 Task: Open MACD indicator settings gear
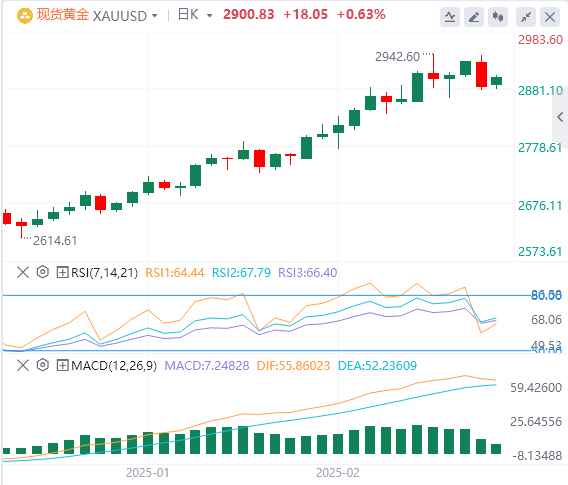click(x=43, y=365)
